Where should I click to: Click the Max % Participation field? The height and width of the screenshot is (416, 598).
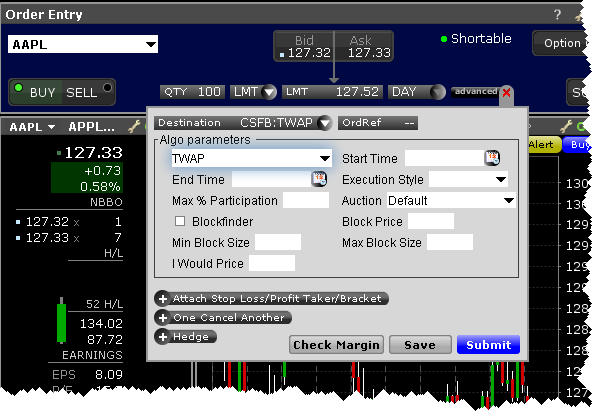(306, 200)
